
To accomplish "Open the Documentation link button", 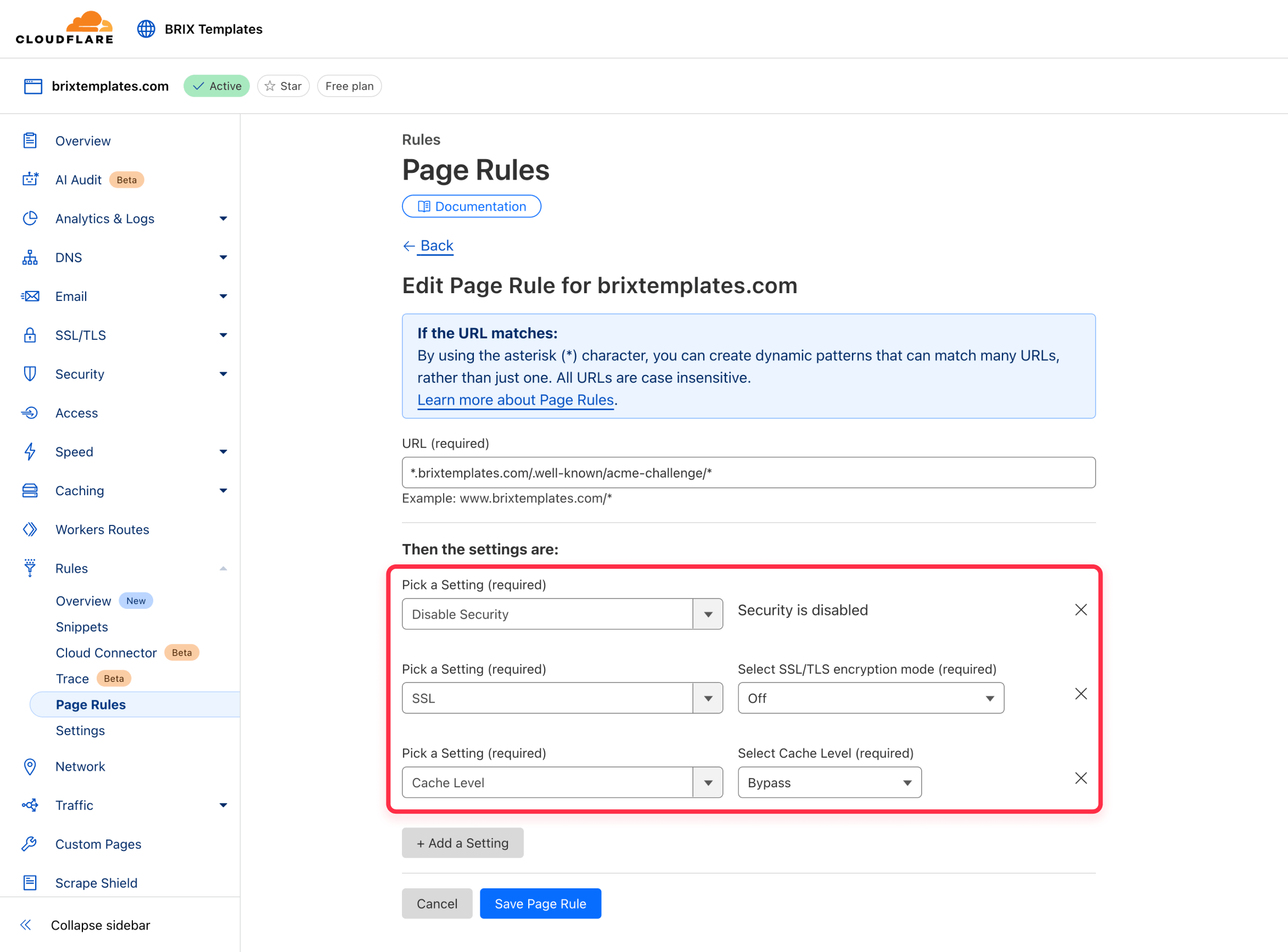I will pos(472,206).
